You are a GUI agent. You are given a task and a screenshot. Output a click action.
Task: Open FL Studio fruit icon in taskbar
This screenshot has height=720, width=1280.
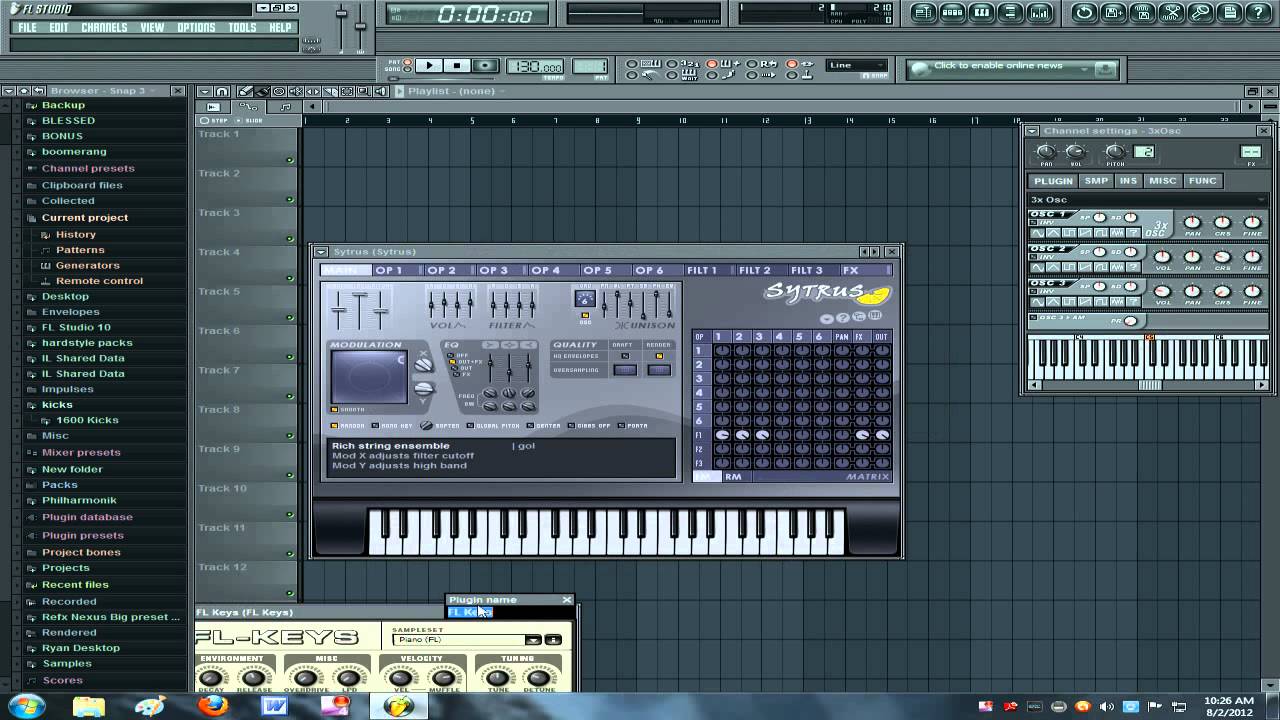pos(398,705)
